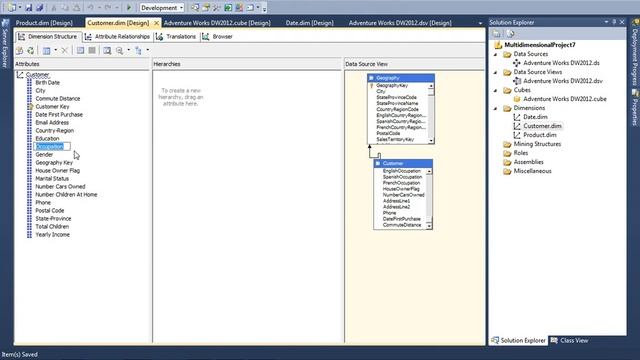Click the Process (refresh) icon in dimension toolbar

tap(31, 51)
